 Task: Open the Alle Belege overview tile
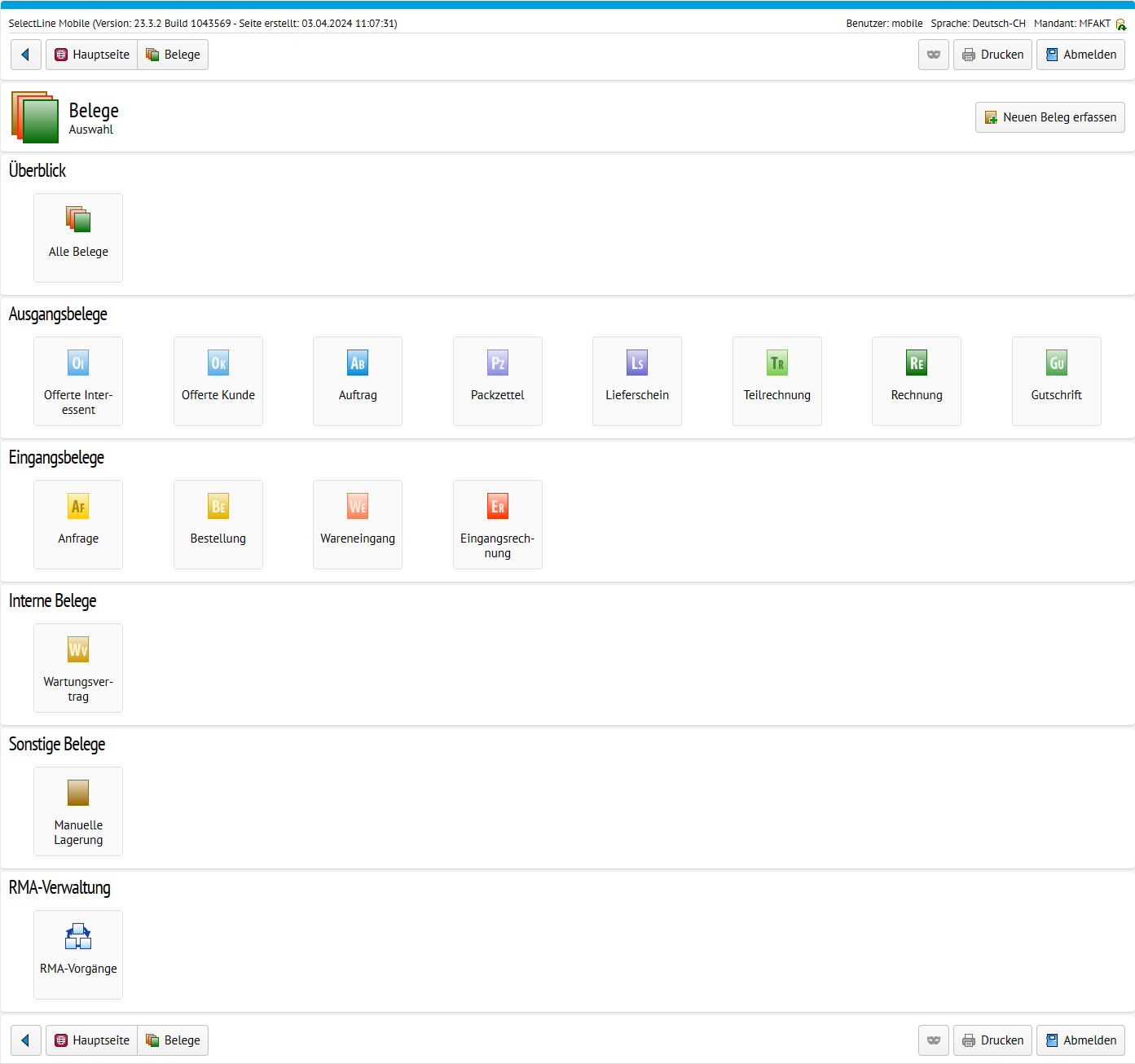coord(78,238)
